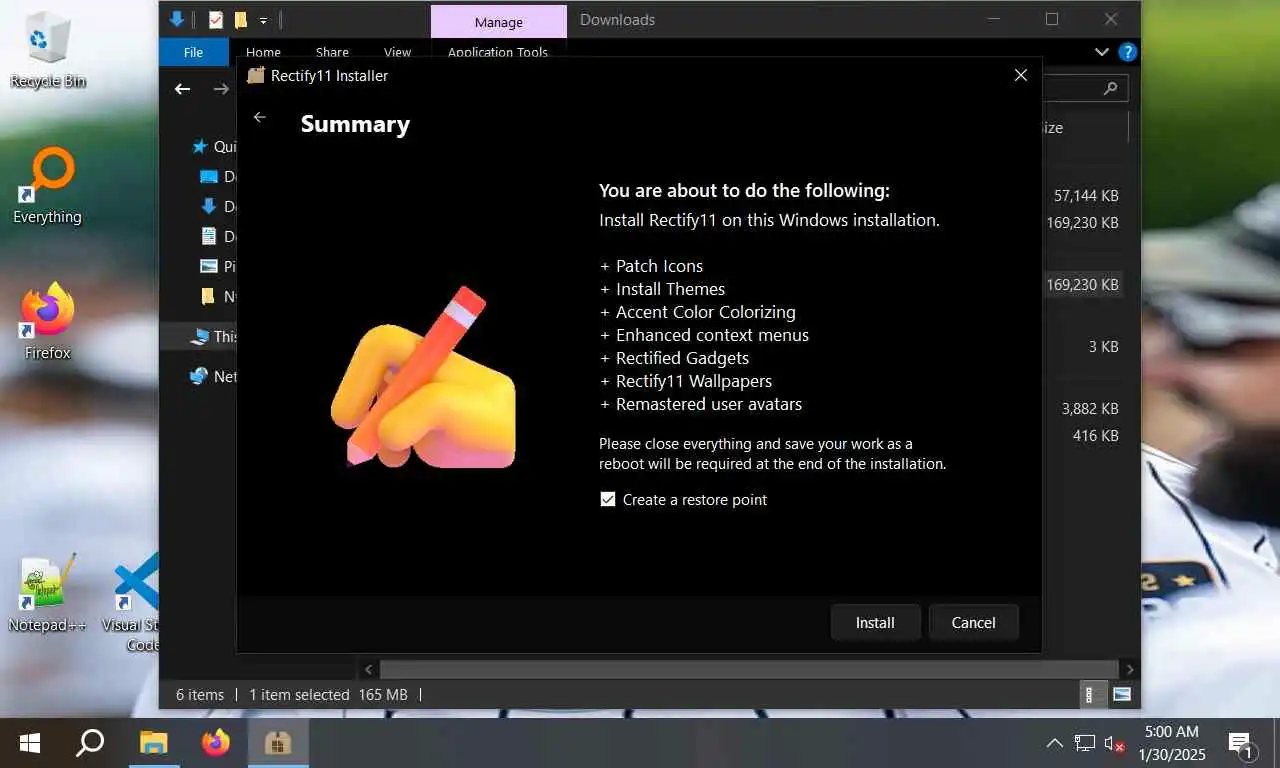Open taskbar search magnifier
This screenshot has height=768, width=1280.
pyautogui.click(x=90, y=743)
